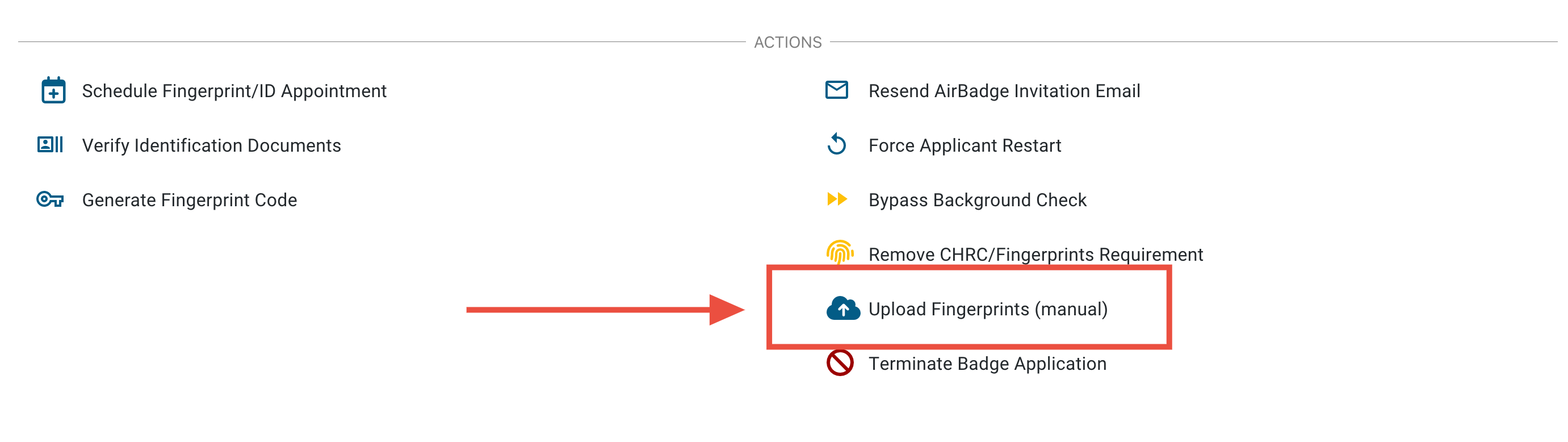Click the yellow fast-forward bypass icon
Viewport: 1568px width, 442px height.
[x=837, y=199]
